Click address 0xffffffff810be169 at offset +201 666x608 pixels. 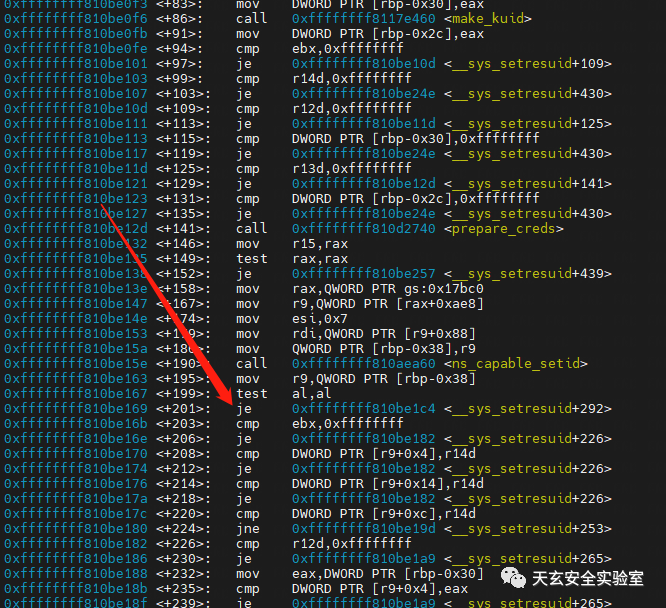pos(76,409)
